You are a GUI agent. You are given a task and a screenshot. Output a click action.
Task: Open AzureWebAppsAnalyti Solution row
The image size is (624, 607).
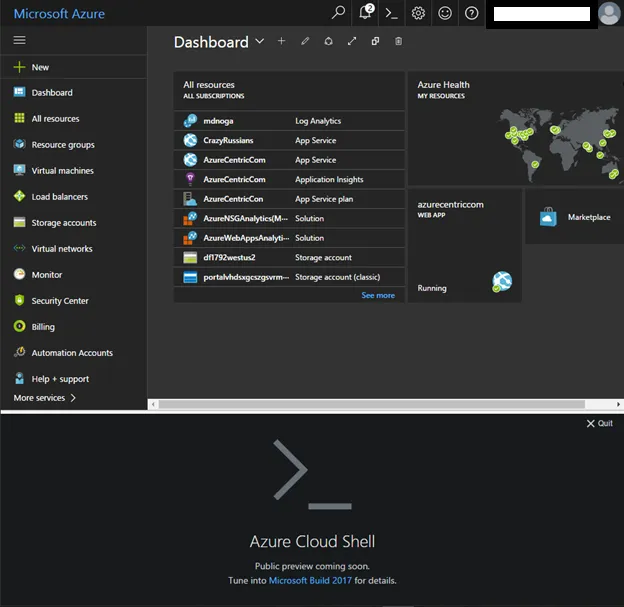pos(289,238)
